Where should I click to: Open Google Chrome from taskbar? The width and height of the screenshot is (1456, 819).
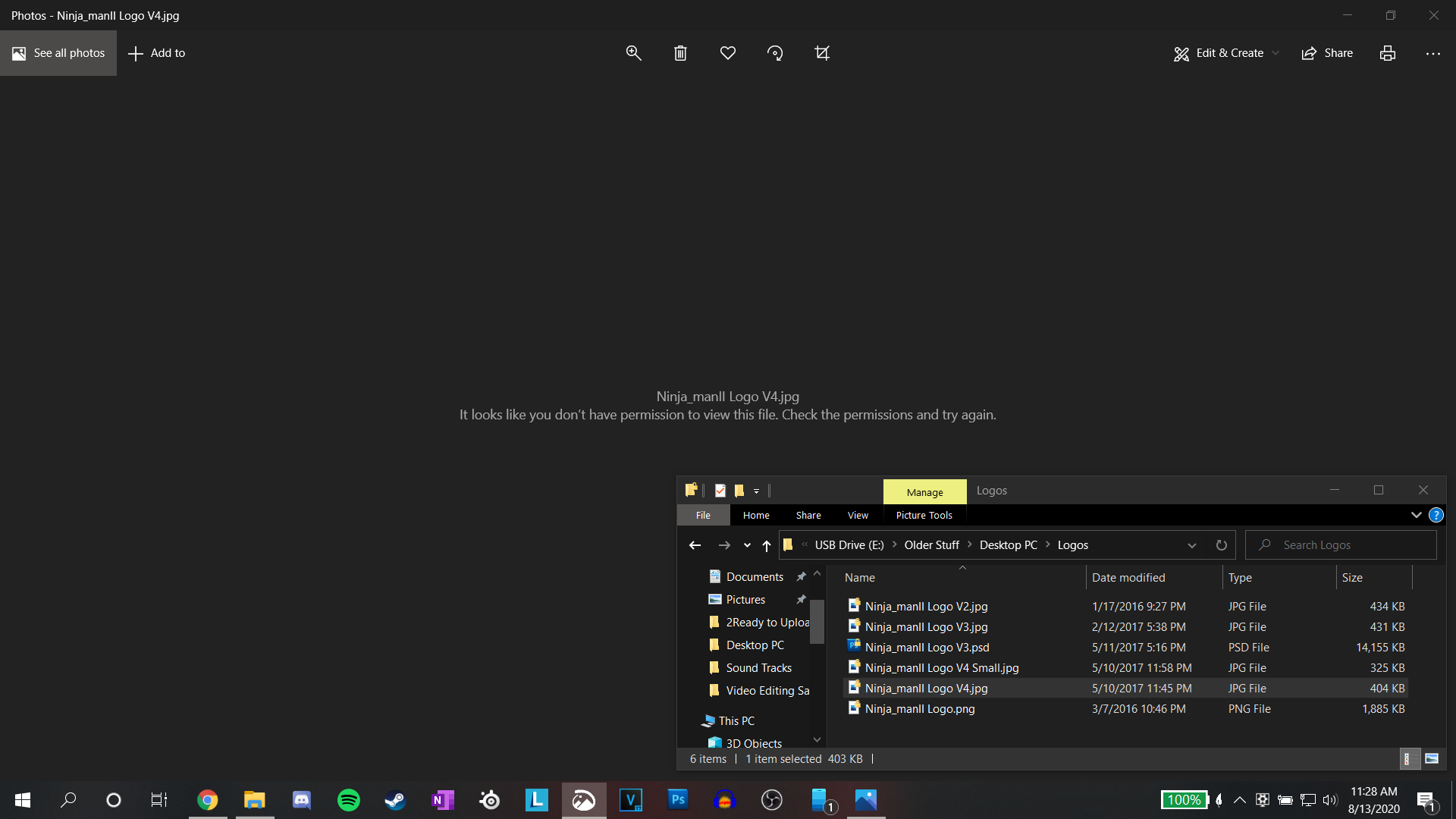click(x=207, y=800)
